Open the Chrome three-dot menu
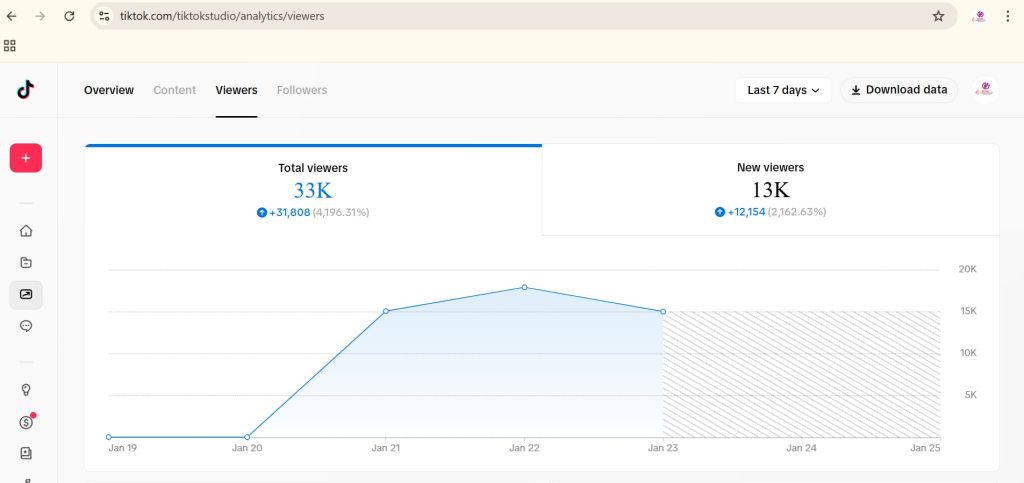This screenshot has height=483, width=1024. [x=1008, y=16]
